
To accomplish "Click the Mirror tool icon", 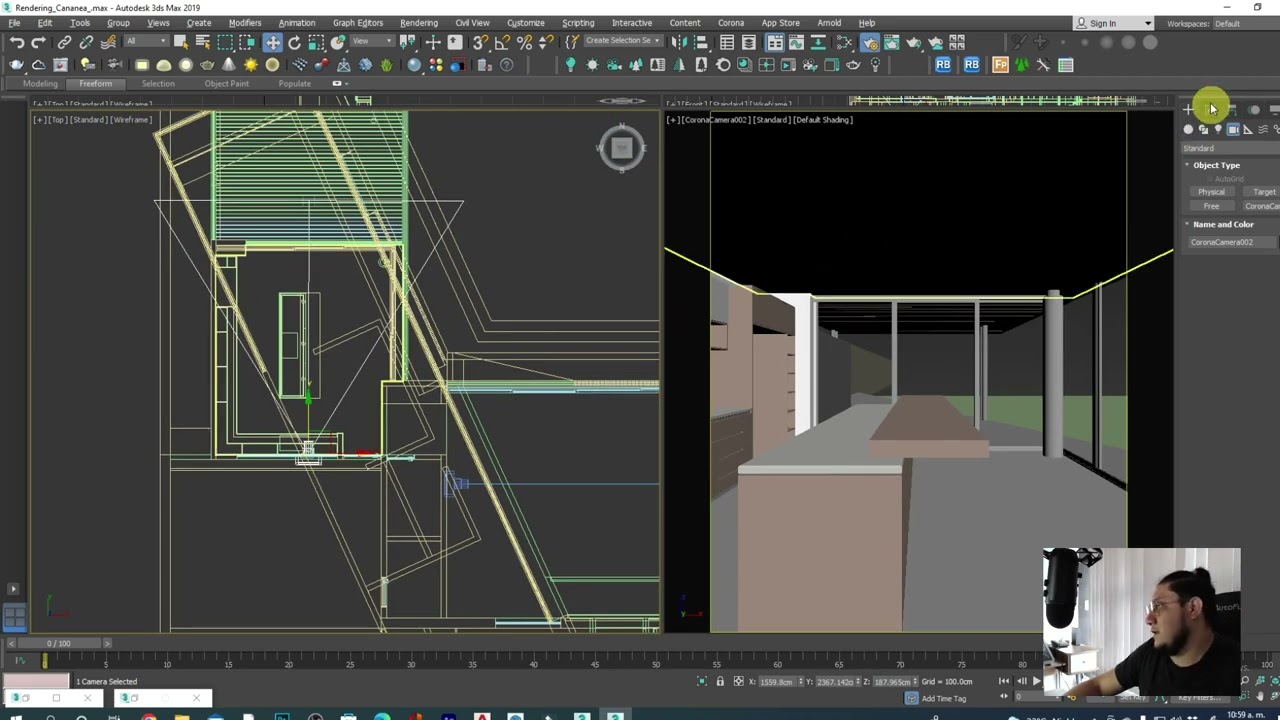I will (679, 42).
